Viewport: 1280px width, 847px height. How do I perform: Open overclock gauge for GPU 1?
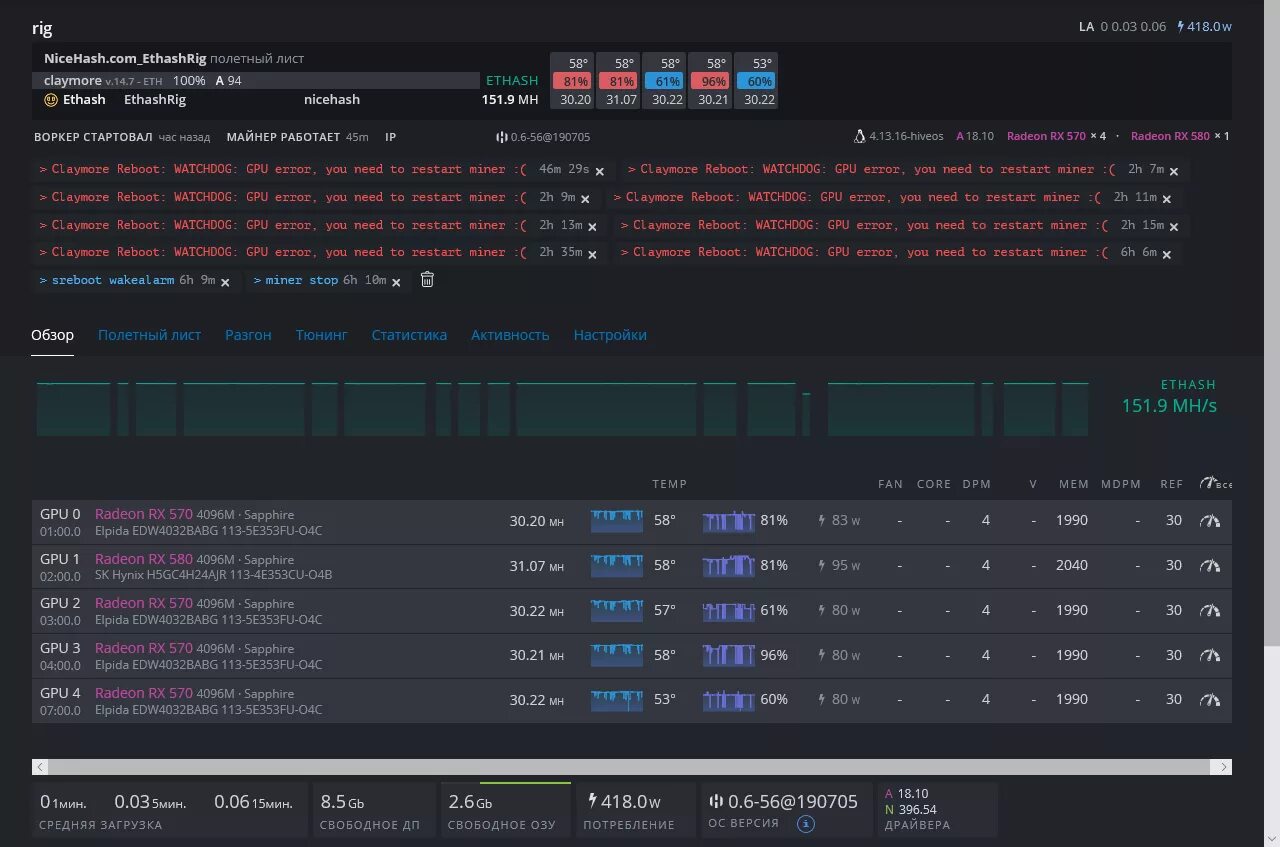pyautogui.click(x=1210, y=566)
